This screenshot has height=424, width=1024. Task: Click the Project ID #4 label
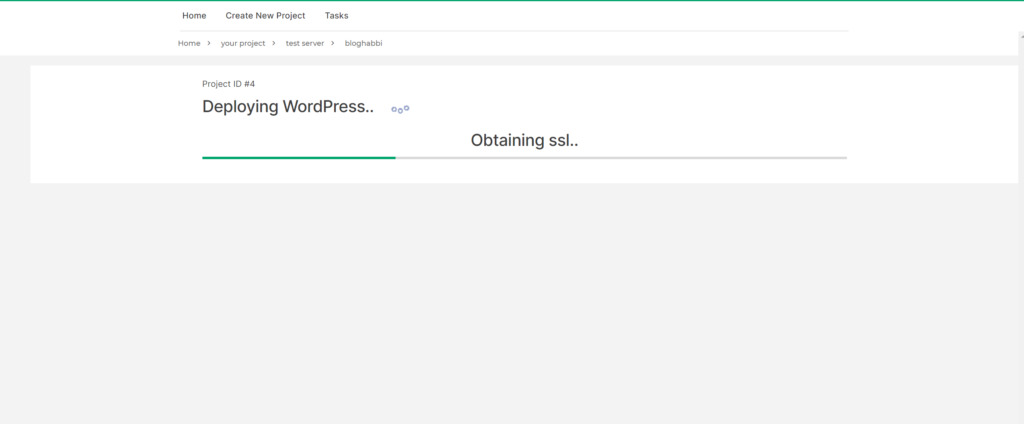coord(229,84)
